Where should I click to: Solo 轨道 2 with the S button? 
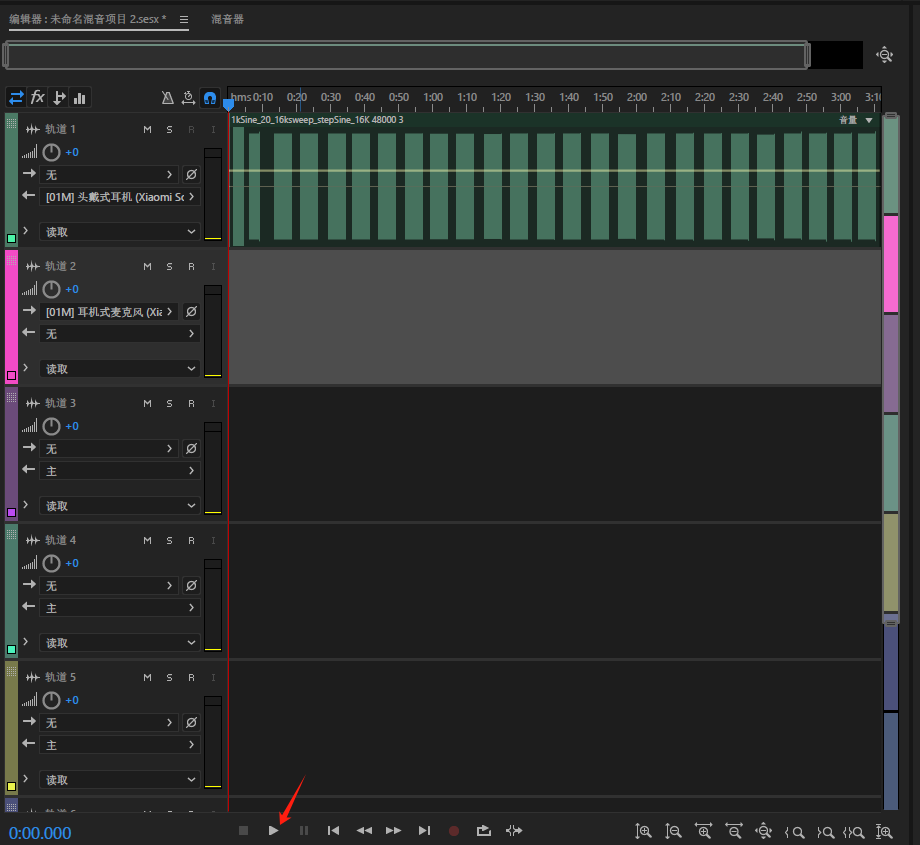[170, 266]
